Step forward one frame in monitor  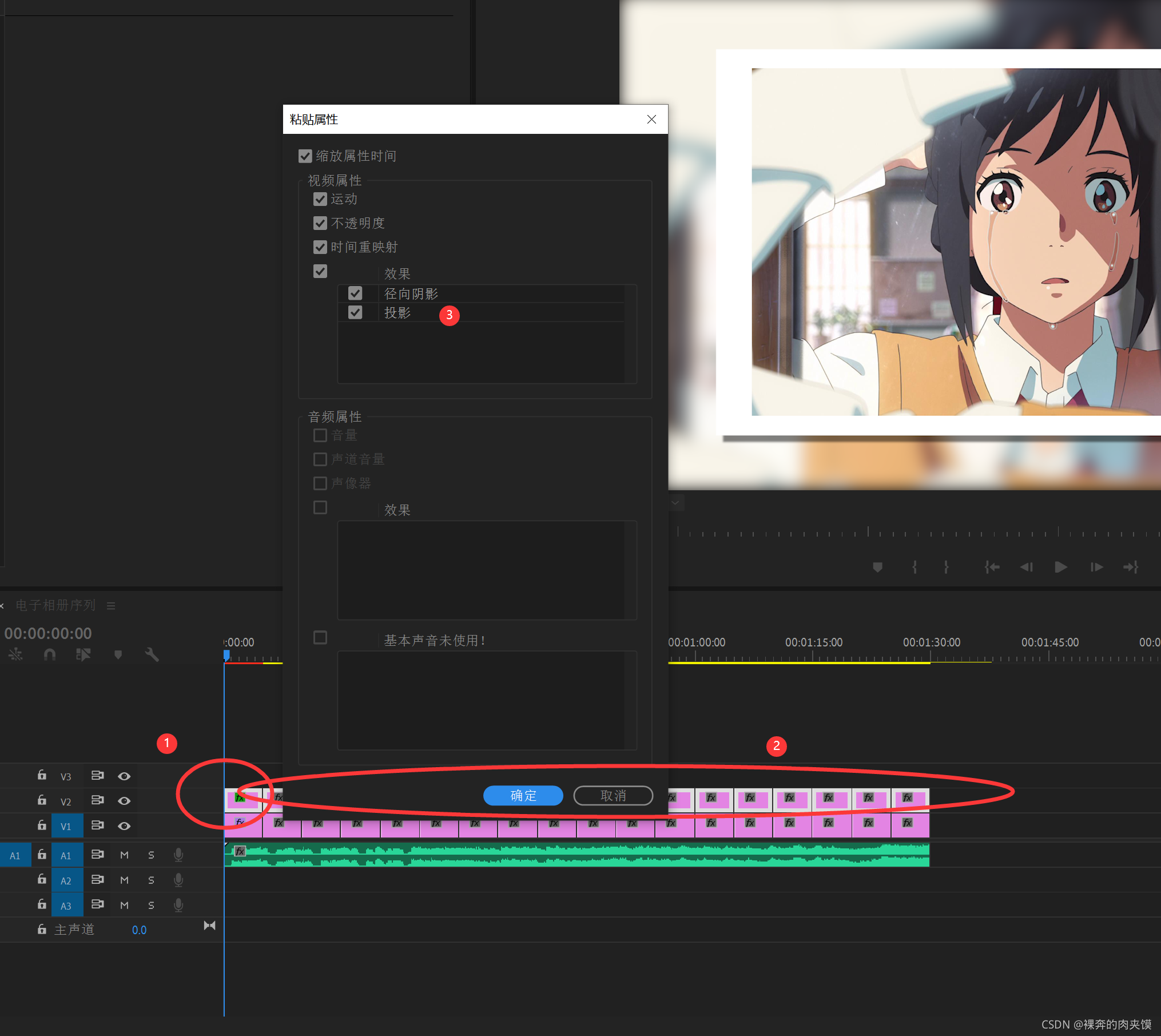(x=1096, y=567)
